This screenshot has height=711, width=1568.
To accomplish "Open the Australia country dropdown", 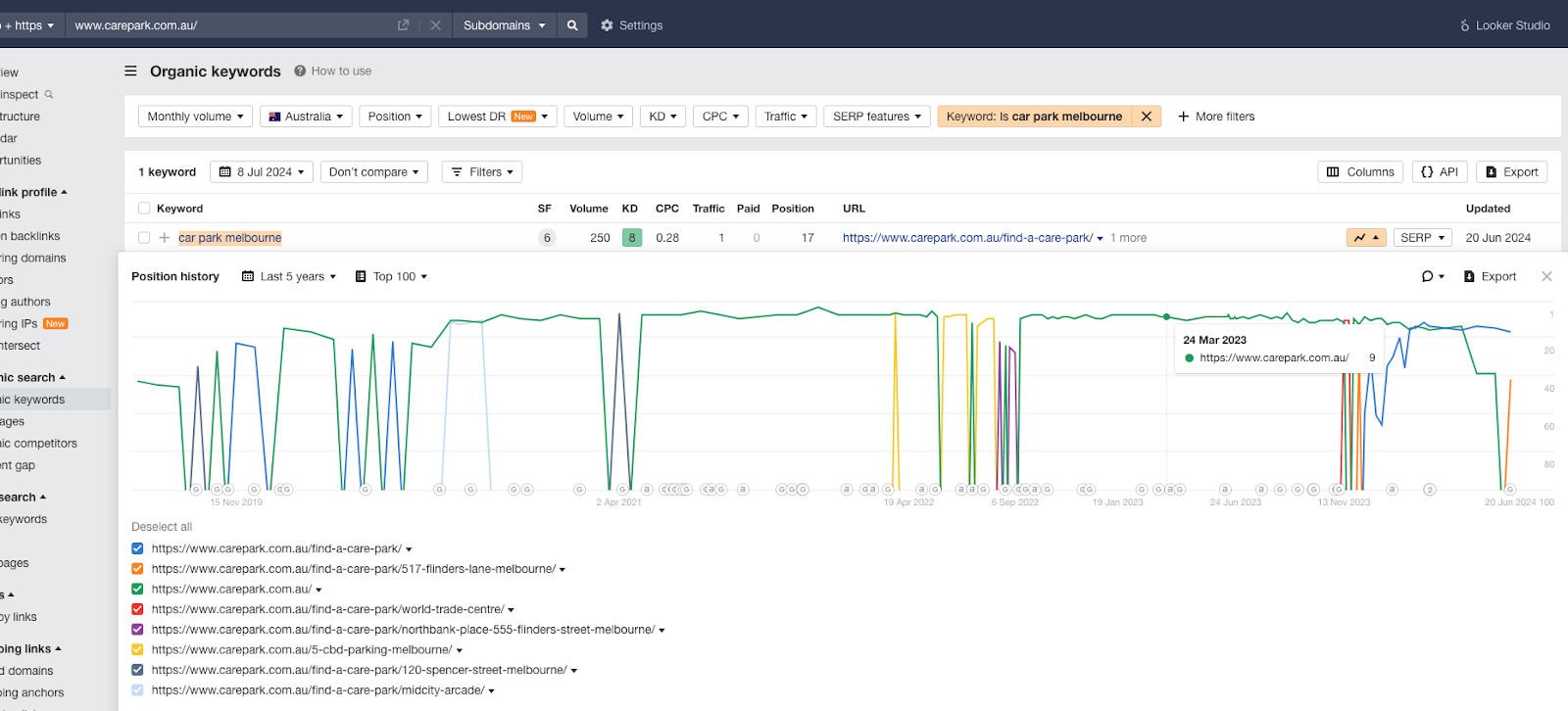I will pyautogui.click(x=307, y=117).
